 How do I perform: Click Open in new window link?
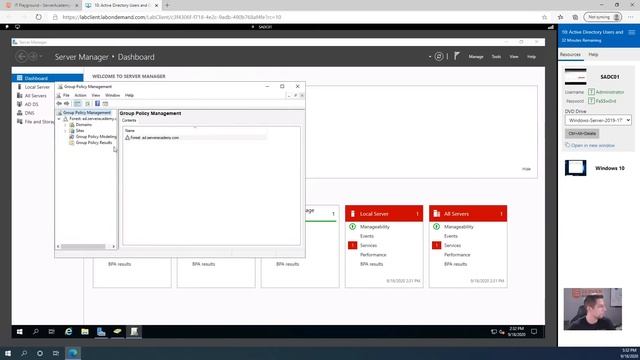pyautogui.click(x=593, y=145)
